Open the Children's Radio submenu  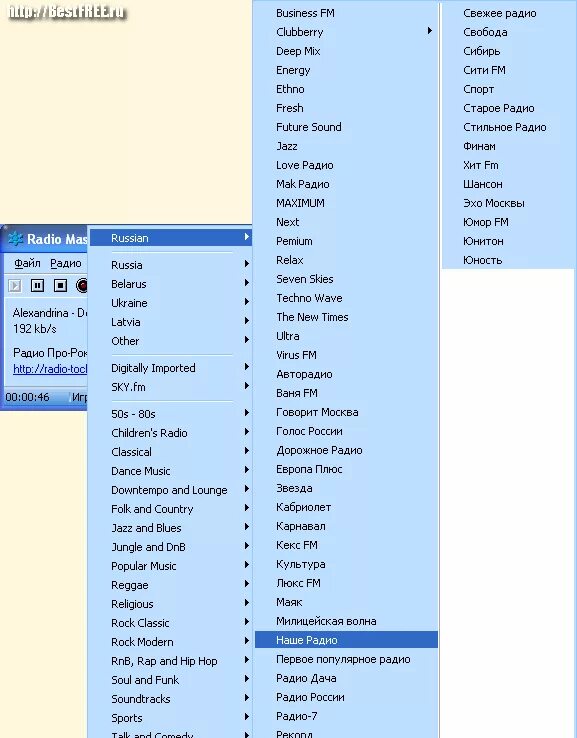171,433
